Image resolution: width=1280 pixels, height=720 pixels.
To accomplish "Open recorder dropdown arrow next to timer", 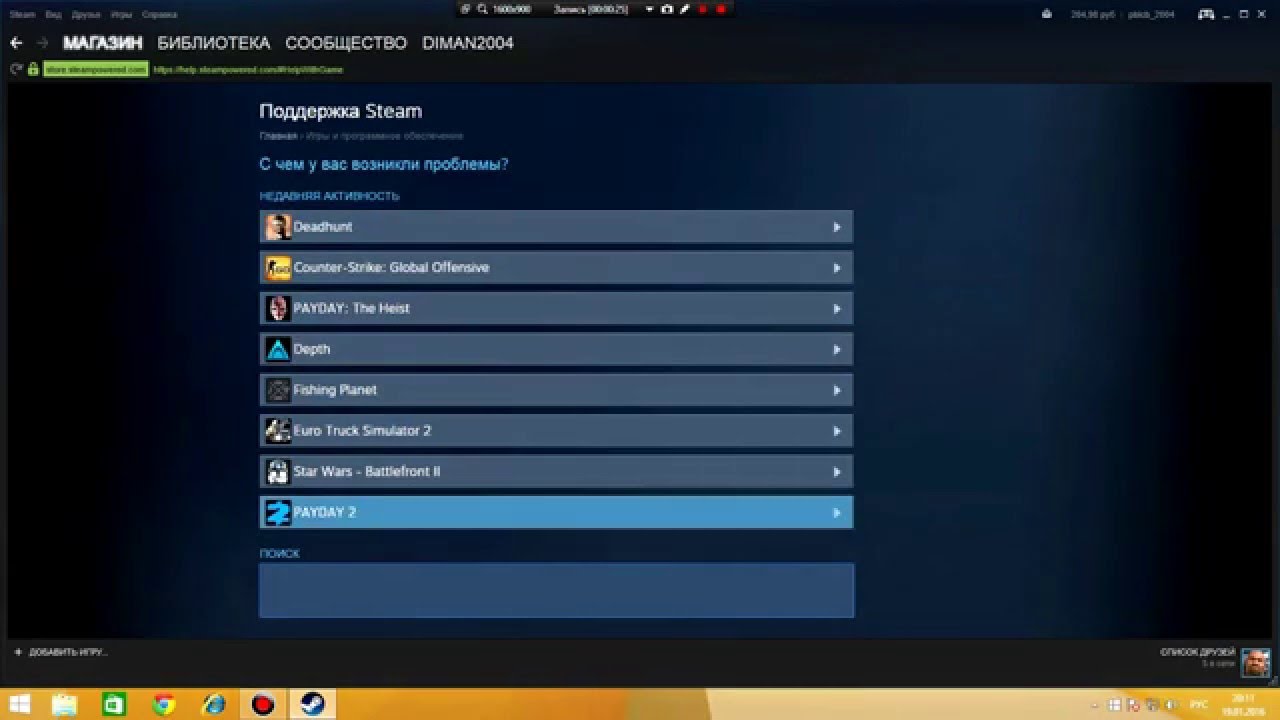I will pos(650,9).
